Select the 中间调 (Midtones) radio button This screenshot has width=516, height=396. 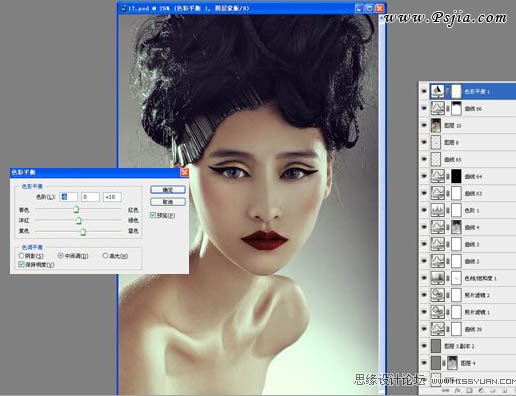[x=61, y=256]
